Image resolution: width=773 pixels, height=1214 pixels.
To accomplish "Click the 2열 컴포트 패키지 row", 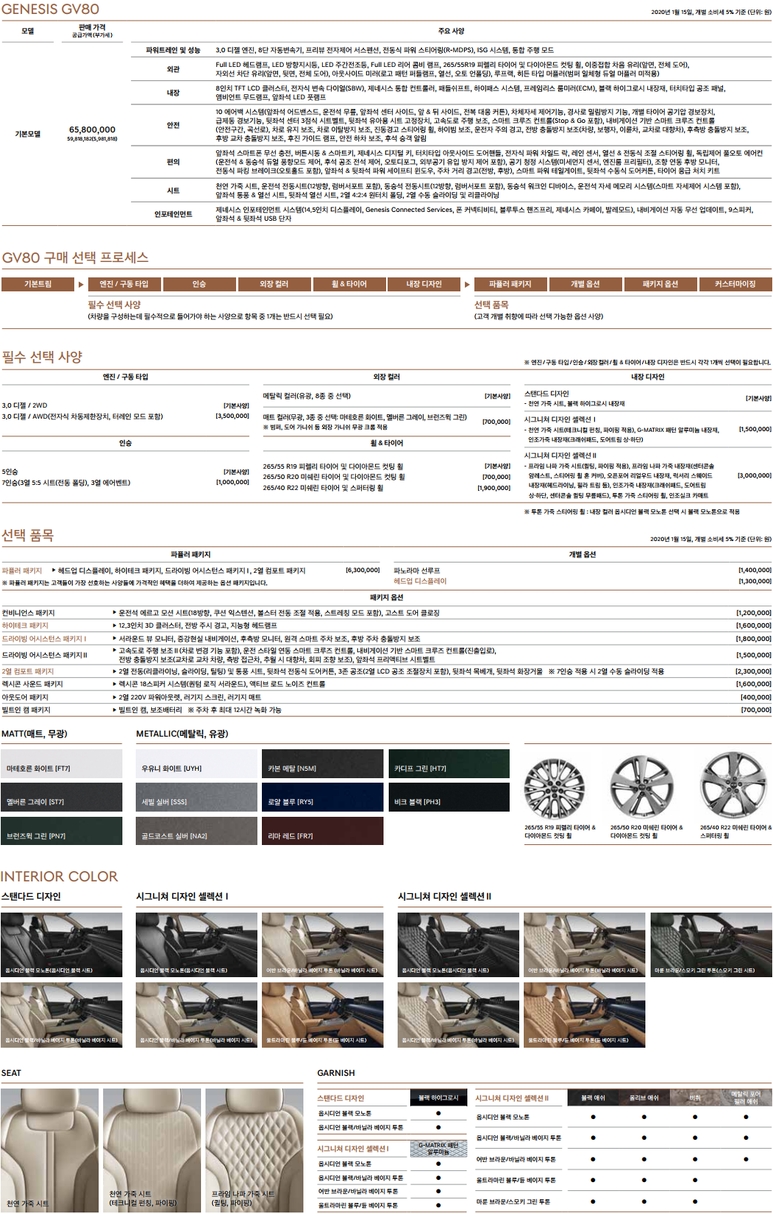I will point(386,671).
